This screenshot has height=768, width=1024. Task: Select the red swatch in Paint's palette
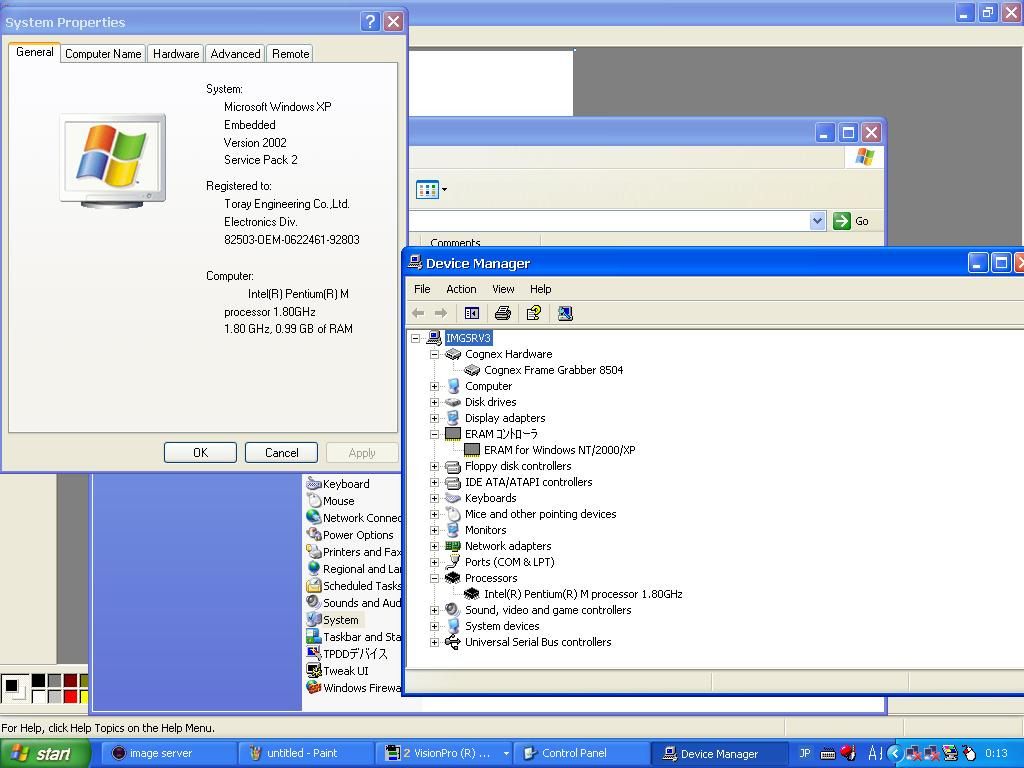pyautogui.click(x=72, y=694)
